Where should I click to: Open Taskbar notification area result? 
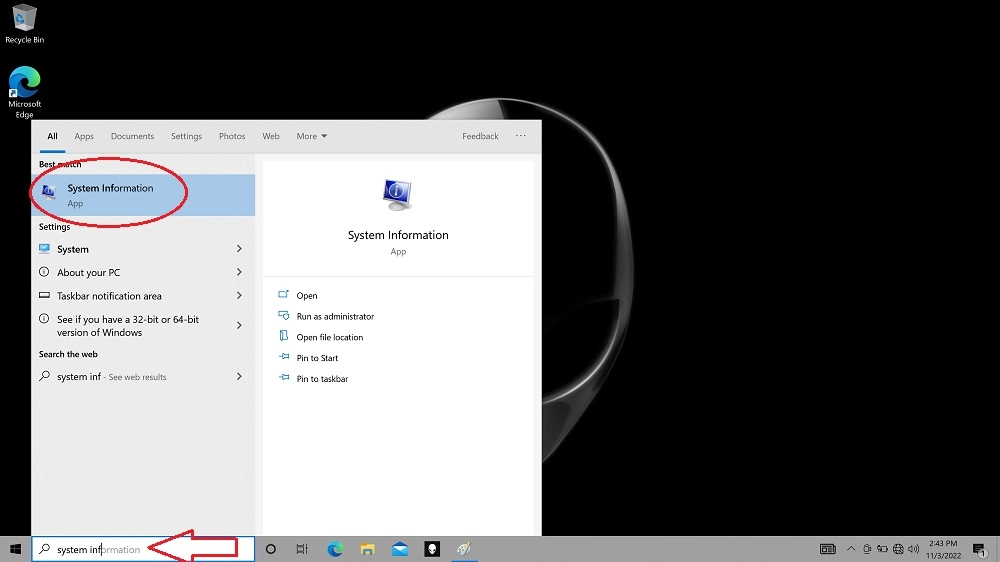point(143,296)
